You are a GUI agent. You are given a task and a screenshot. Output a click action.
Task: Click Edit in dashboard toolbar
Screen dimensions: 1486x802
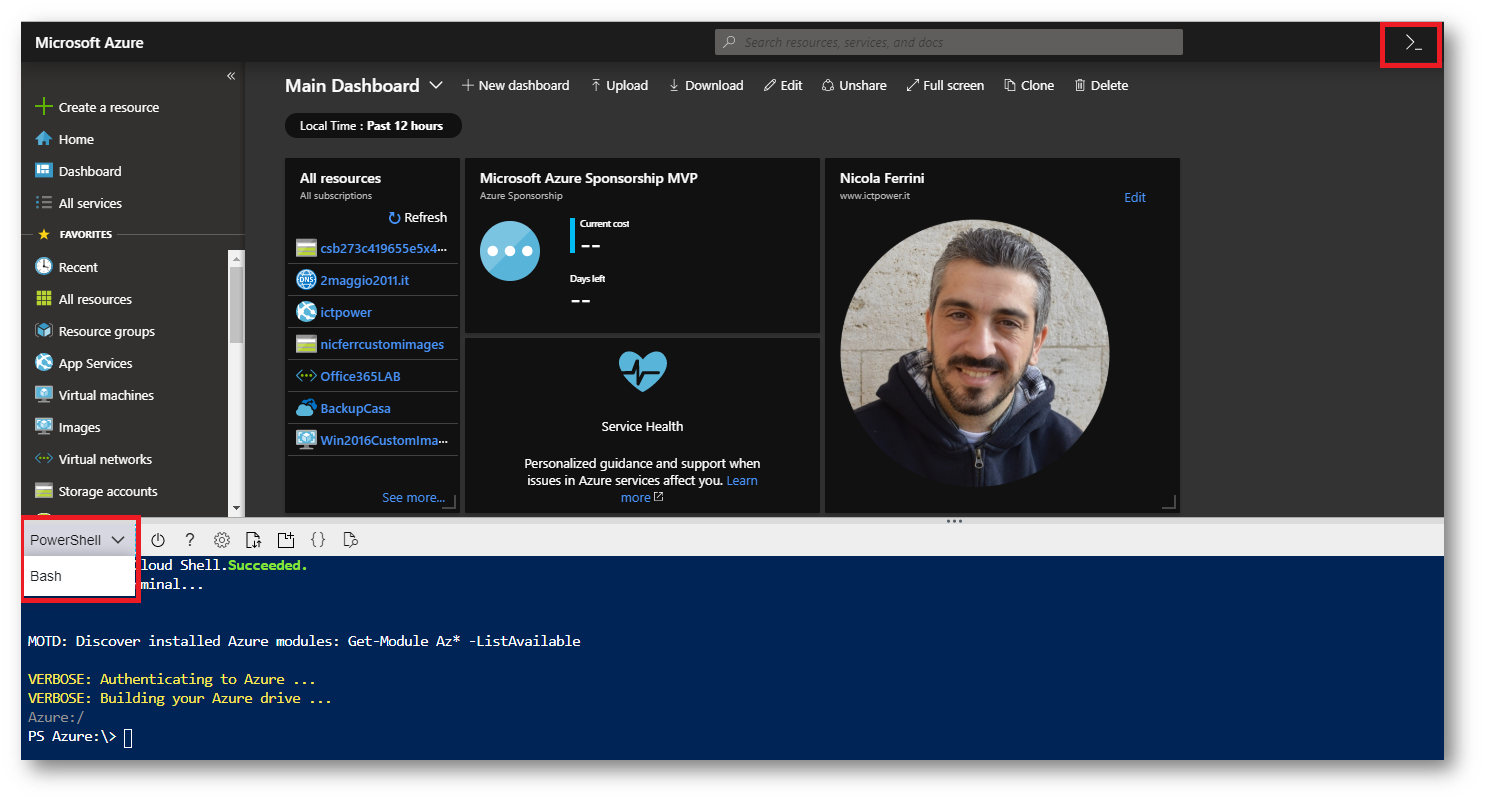tap(783, 85)
